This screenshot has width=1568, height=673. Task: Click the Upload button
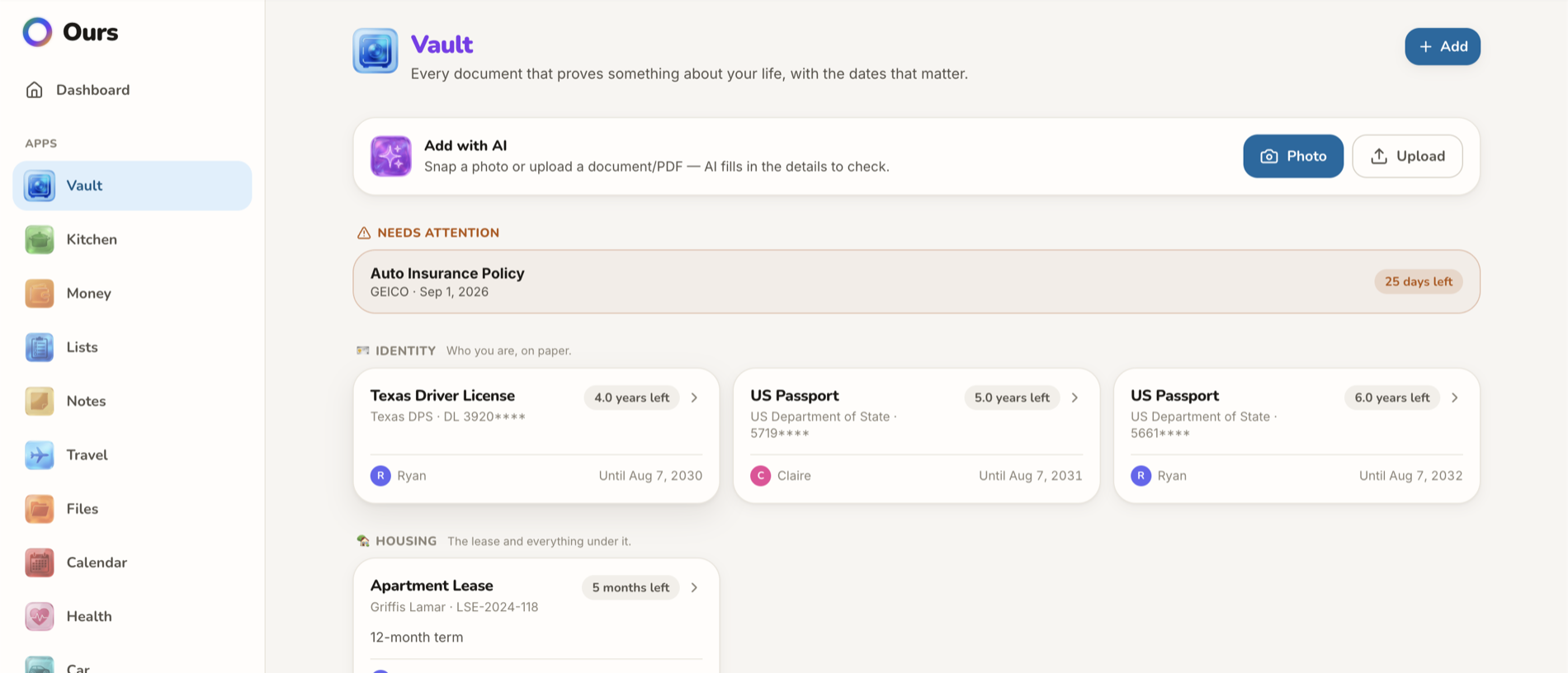(1407, 156)
